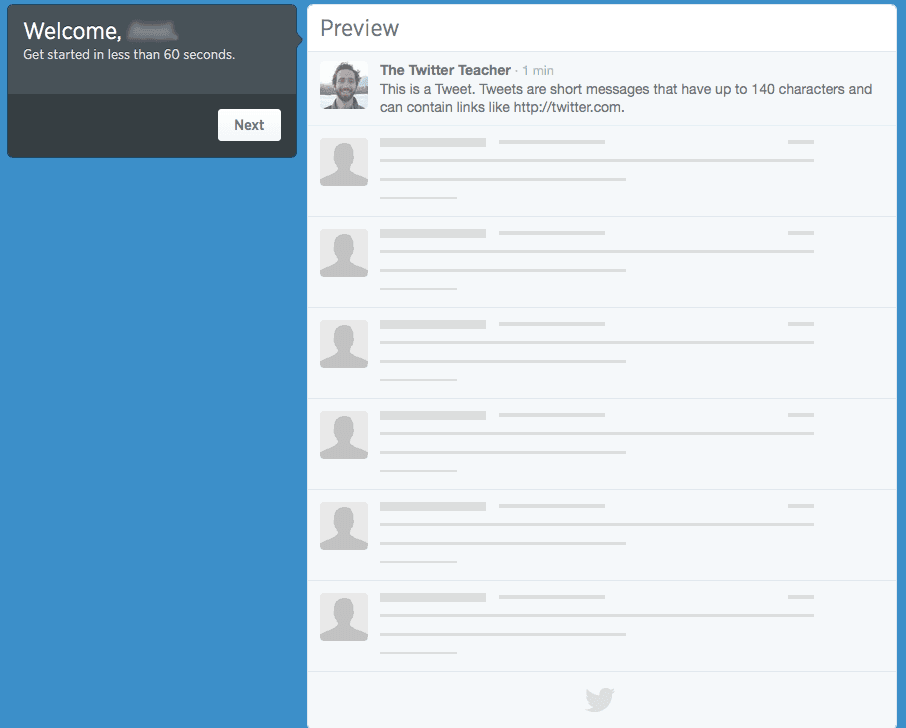Click the Twitter bird icon at bottom
Image resolution: width=906 pixels, height=728 pixels.
[600, 700]
